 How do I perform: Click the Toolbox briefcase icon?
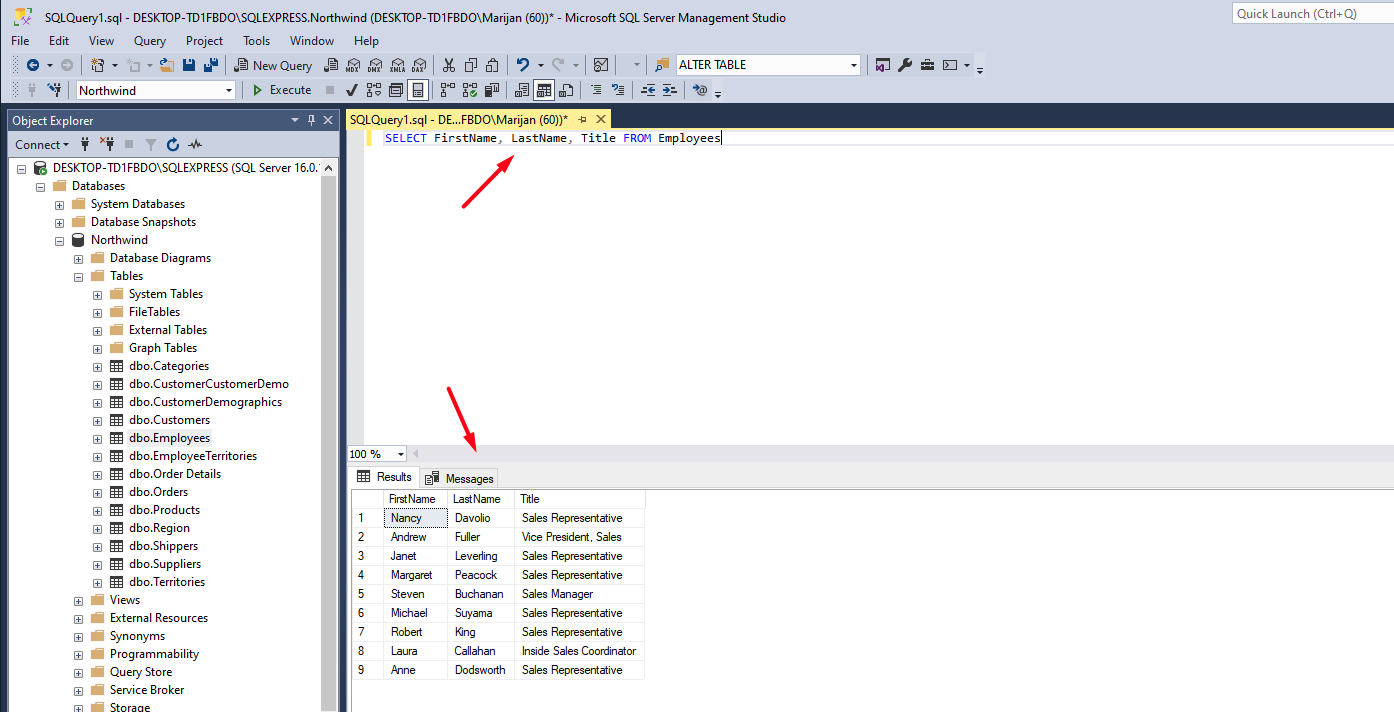pos(927,65)
